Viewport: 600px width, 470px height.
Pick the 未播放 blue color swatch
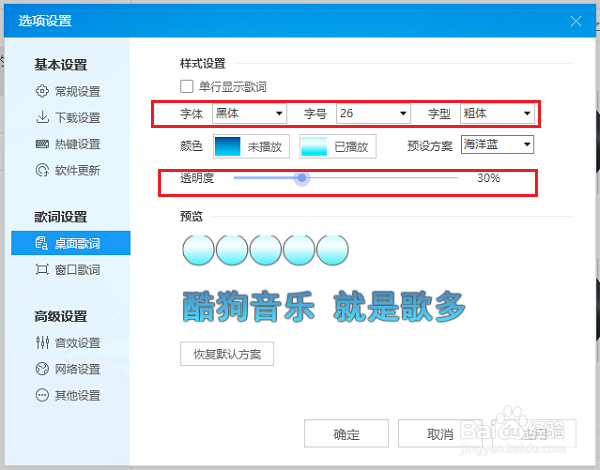[x=228, y=146]
